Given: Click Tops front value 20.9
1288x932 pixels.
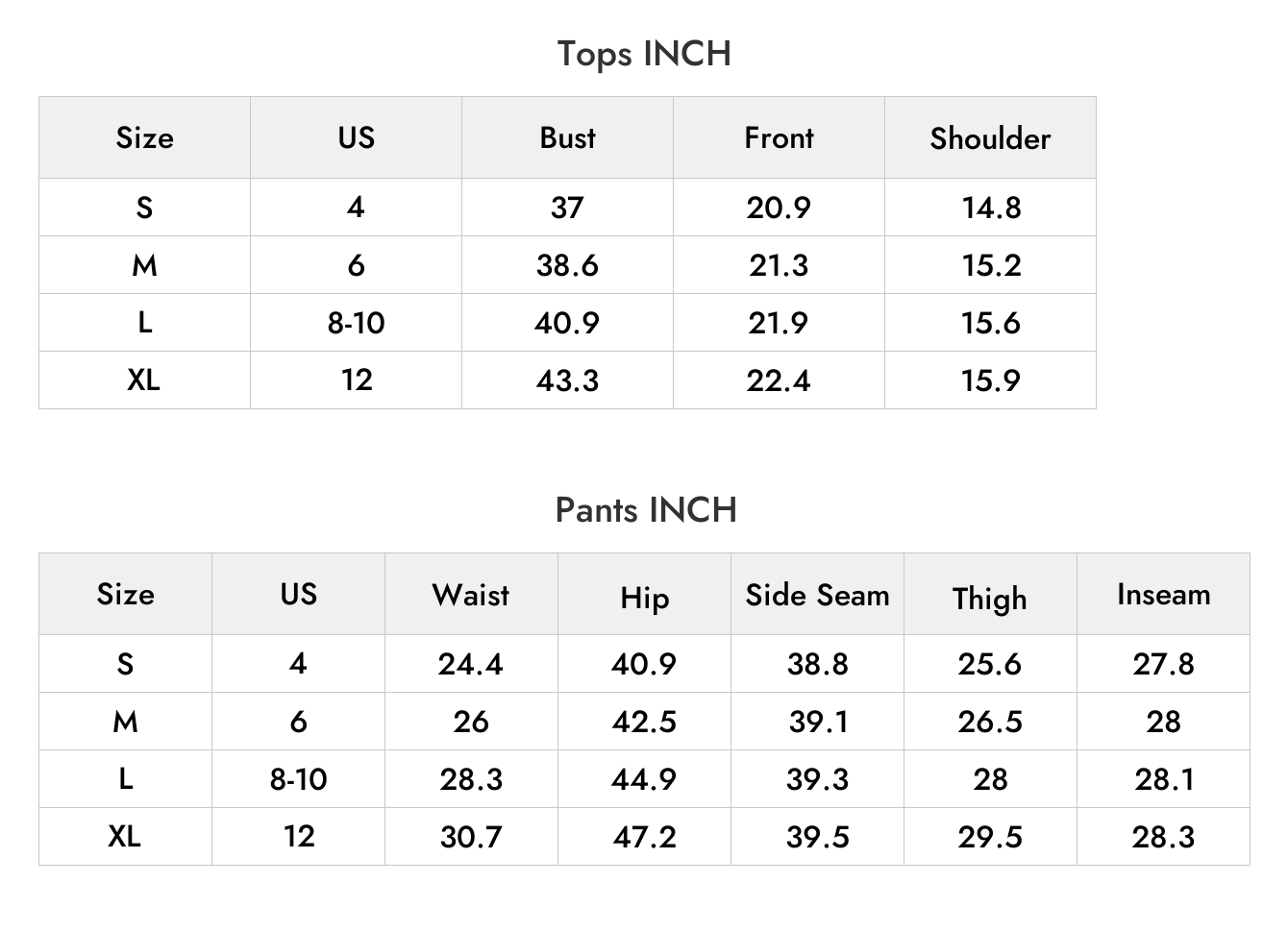Looking at the screenshot, I should pyautogui.click(x=779, y=208).
